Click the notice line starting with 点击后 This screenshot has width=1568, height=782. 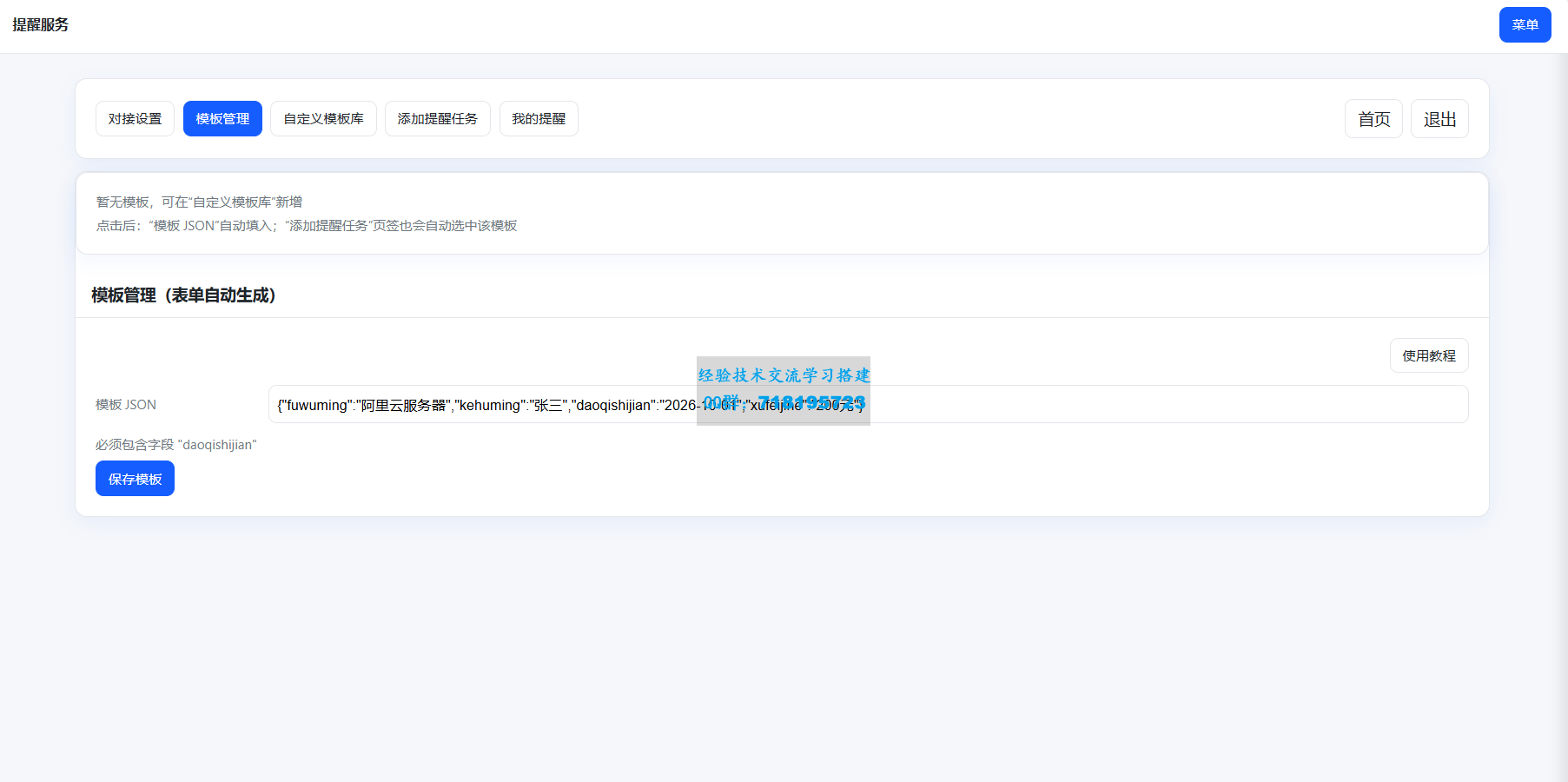tap(306, 226)
